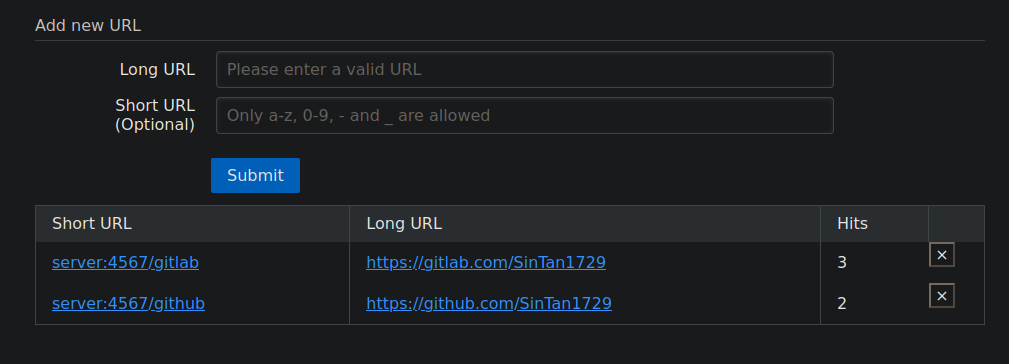Delete the gitlab short URL entry
Viewport: 1009px width, 364px height.
(941, 255)
